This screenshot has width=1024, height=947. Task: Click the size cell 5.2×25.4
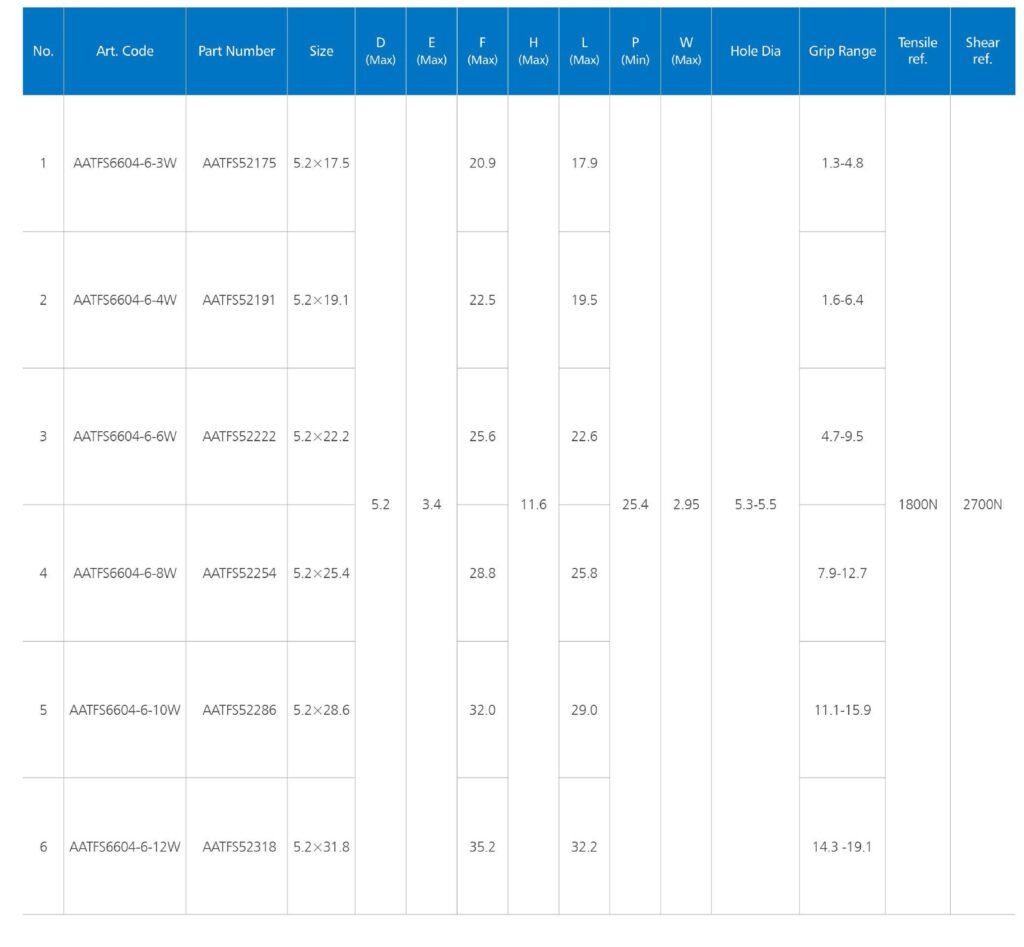[x=321, y=573]
